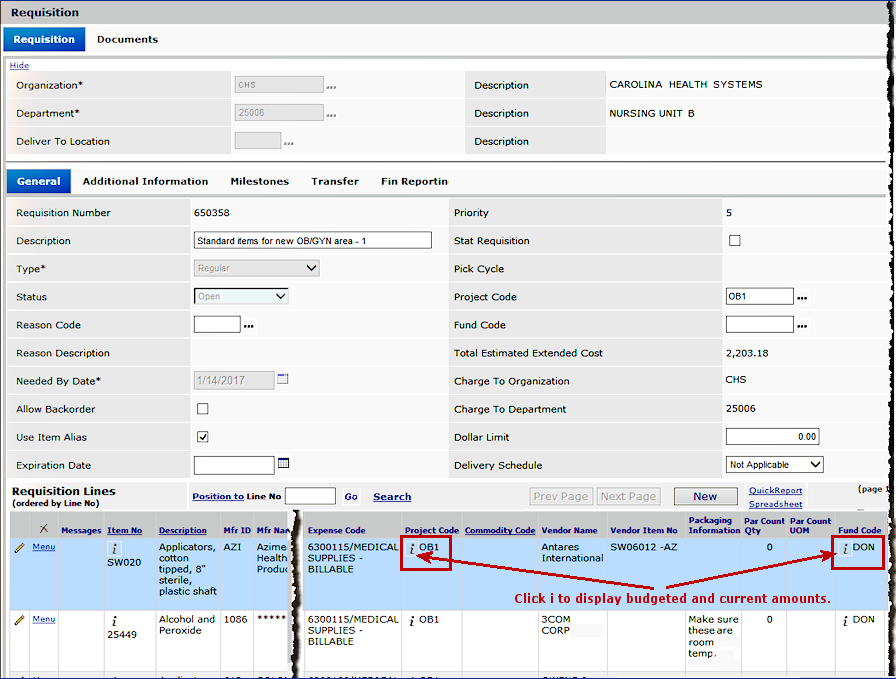Open the Documents tab
Screen dimensions: 896x679
tap(127, 40)
